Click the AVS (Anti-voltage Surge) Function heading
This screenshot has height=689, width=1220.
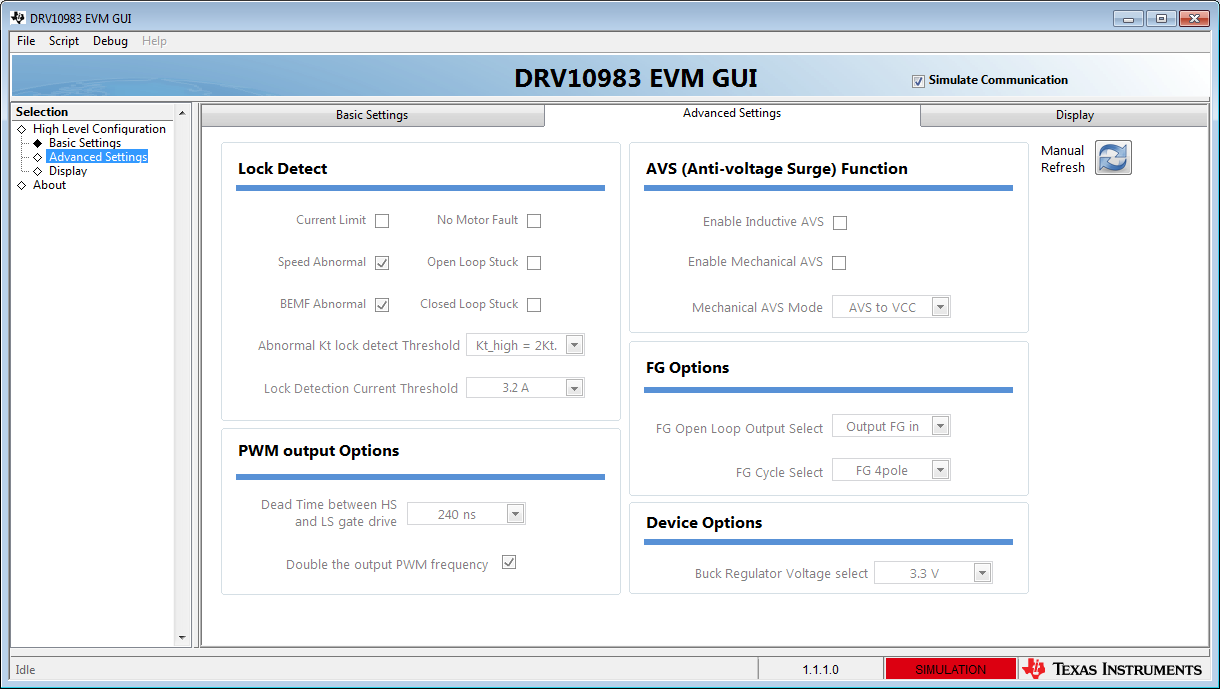[x=777, y=169]
